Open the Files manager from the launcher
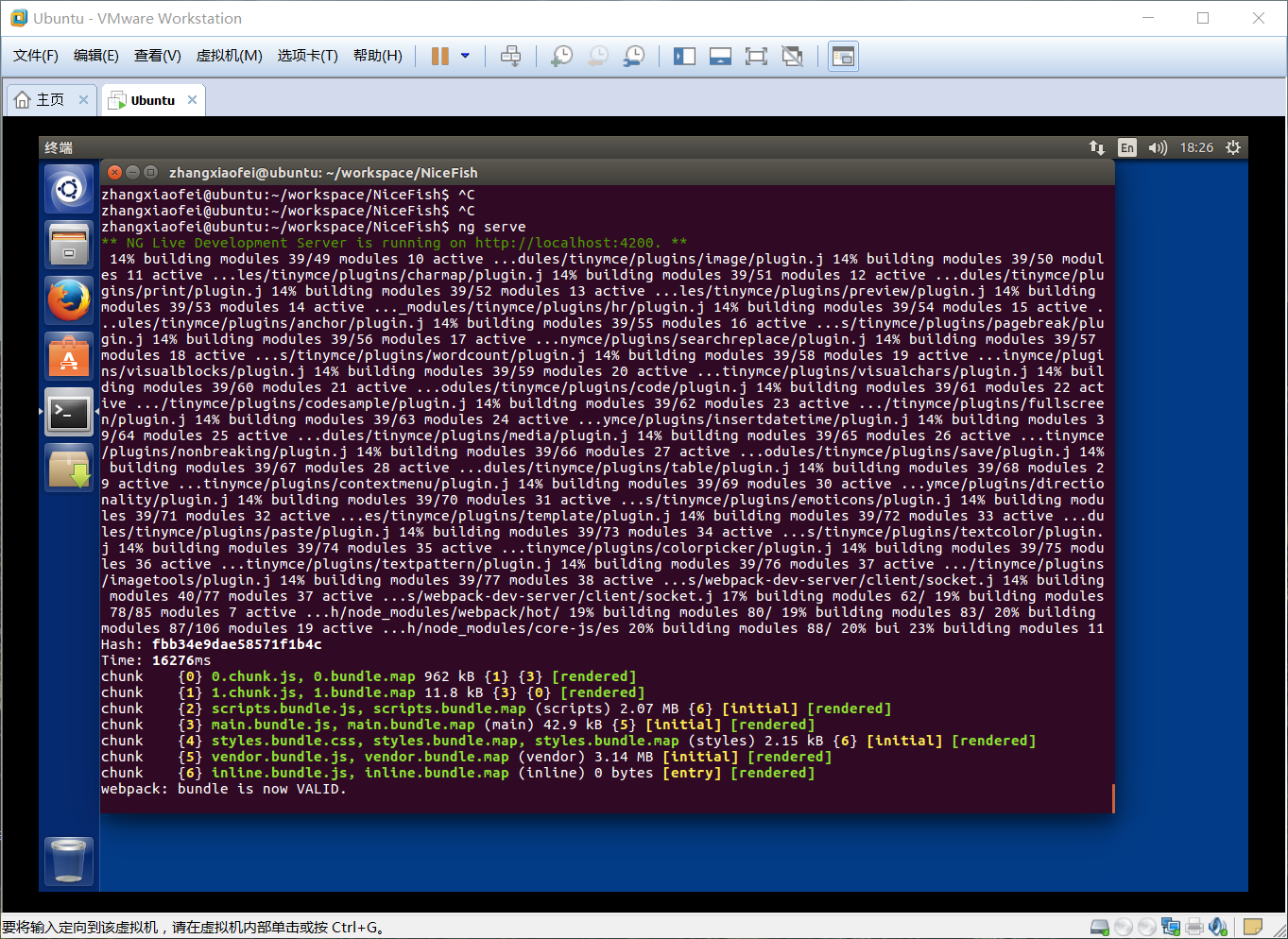Viewport: 1288px width, 939px height. [x=69, y=245]
